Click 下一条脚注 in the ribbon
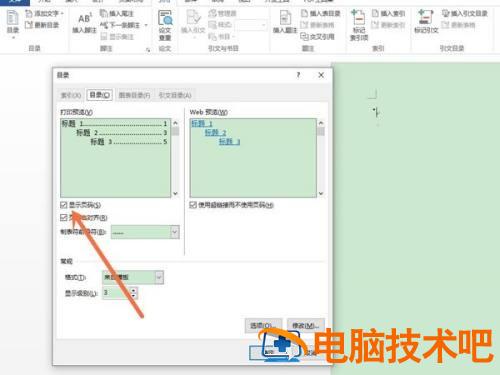 pyautogui.click(x=120, y=25)
